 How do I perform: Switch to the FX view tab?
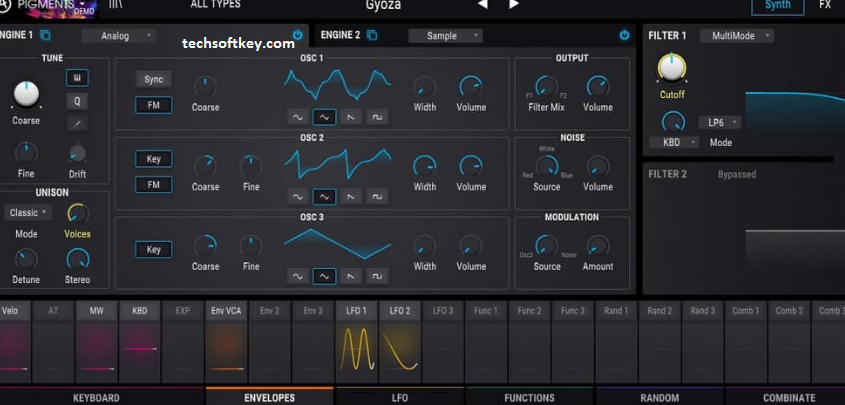[x=825, y=5]
